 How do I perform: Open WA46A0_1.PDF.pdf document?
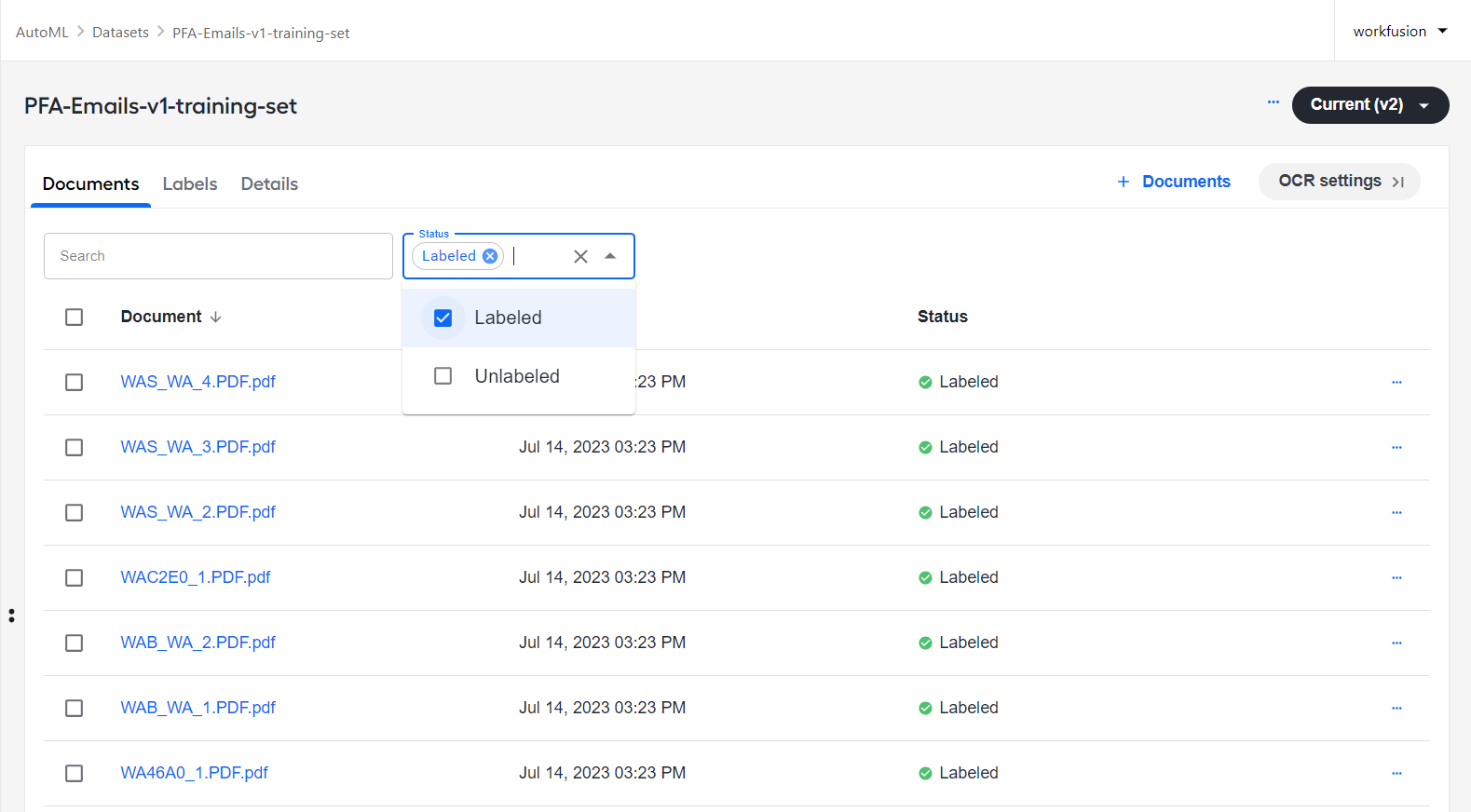point(195,773)
